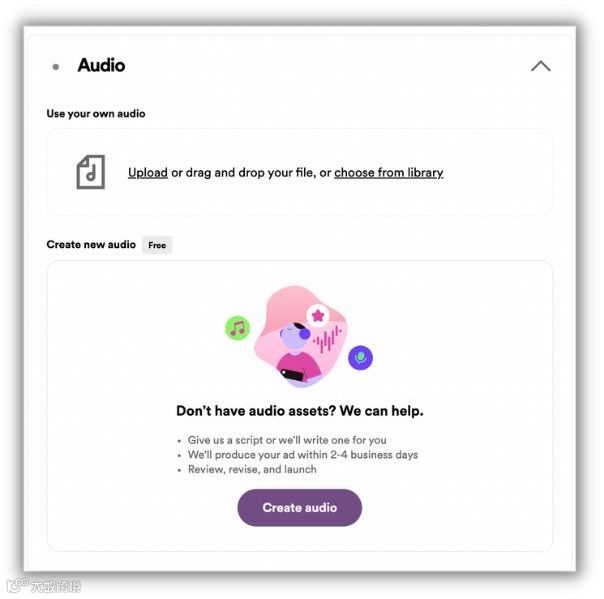The width and height of the screenshot is (604, 599).
Task: Click the "Give us a script" bullet text
Action: pyautogui.click(x=287, y=440)
